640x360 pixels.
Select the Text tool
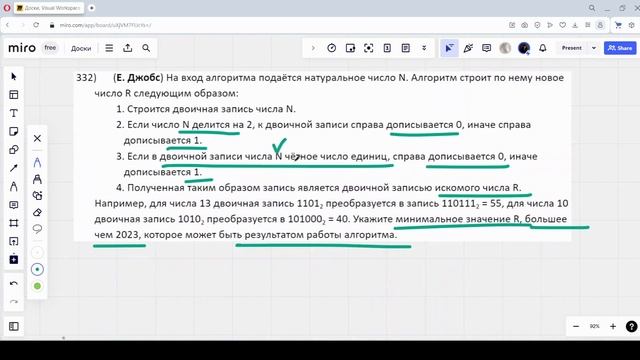[13, 113]
